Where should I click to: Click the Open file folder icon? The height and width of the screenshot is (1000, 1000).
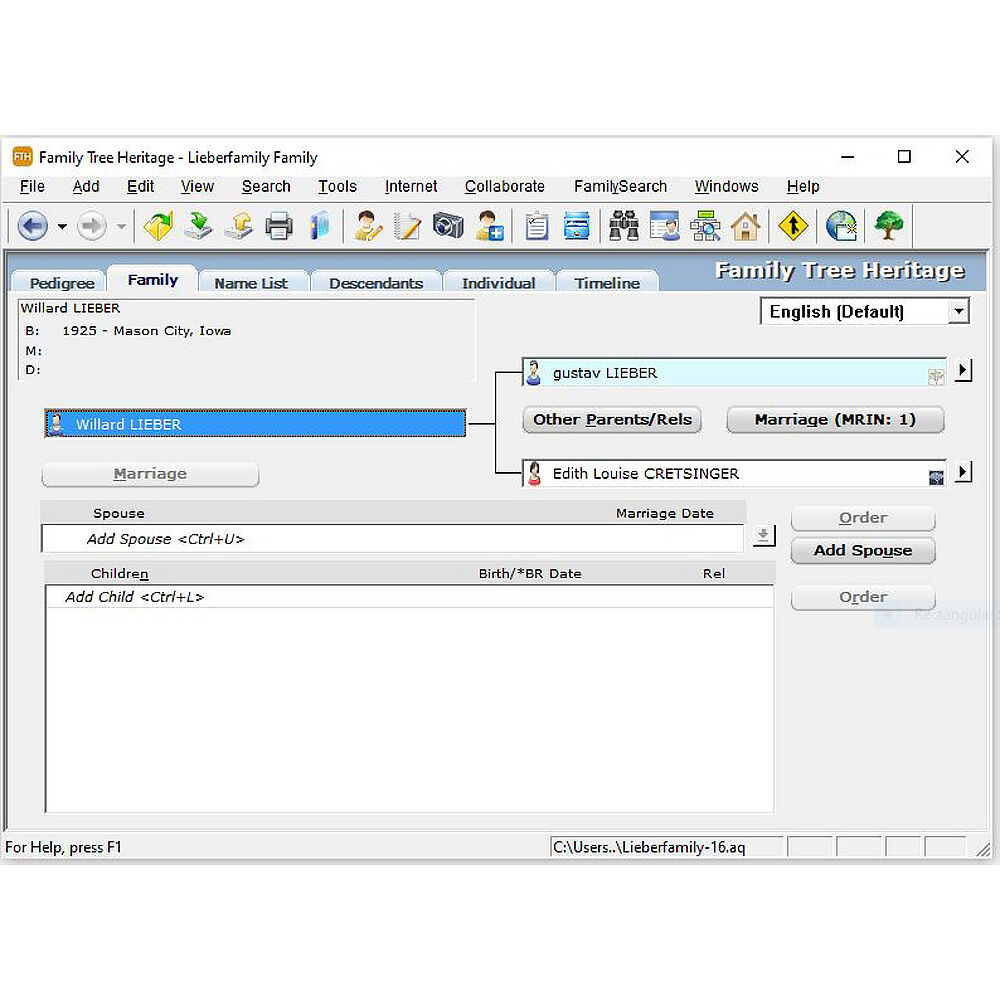point(158,226)
